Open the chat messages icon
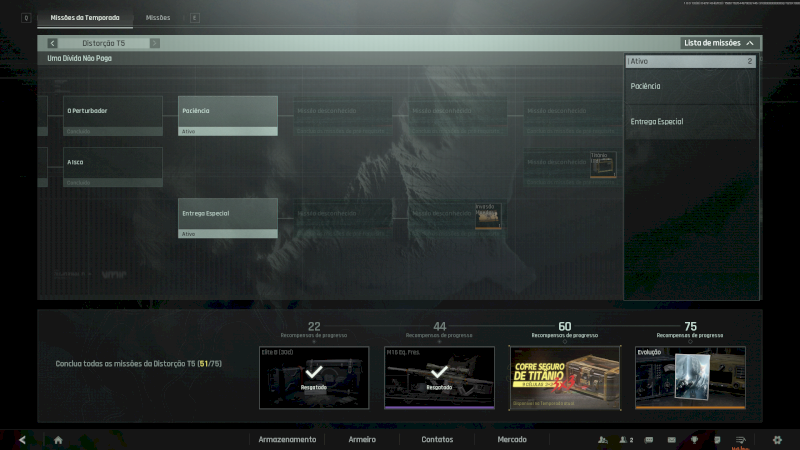This screenshot has width=800, height=450. click(x=649, y=439)
